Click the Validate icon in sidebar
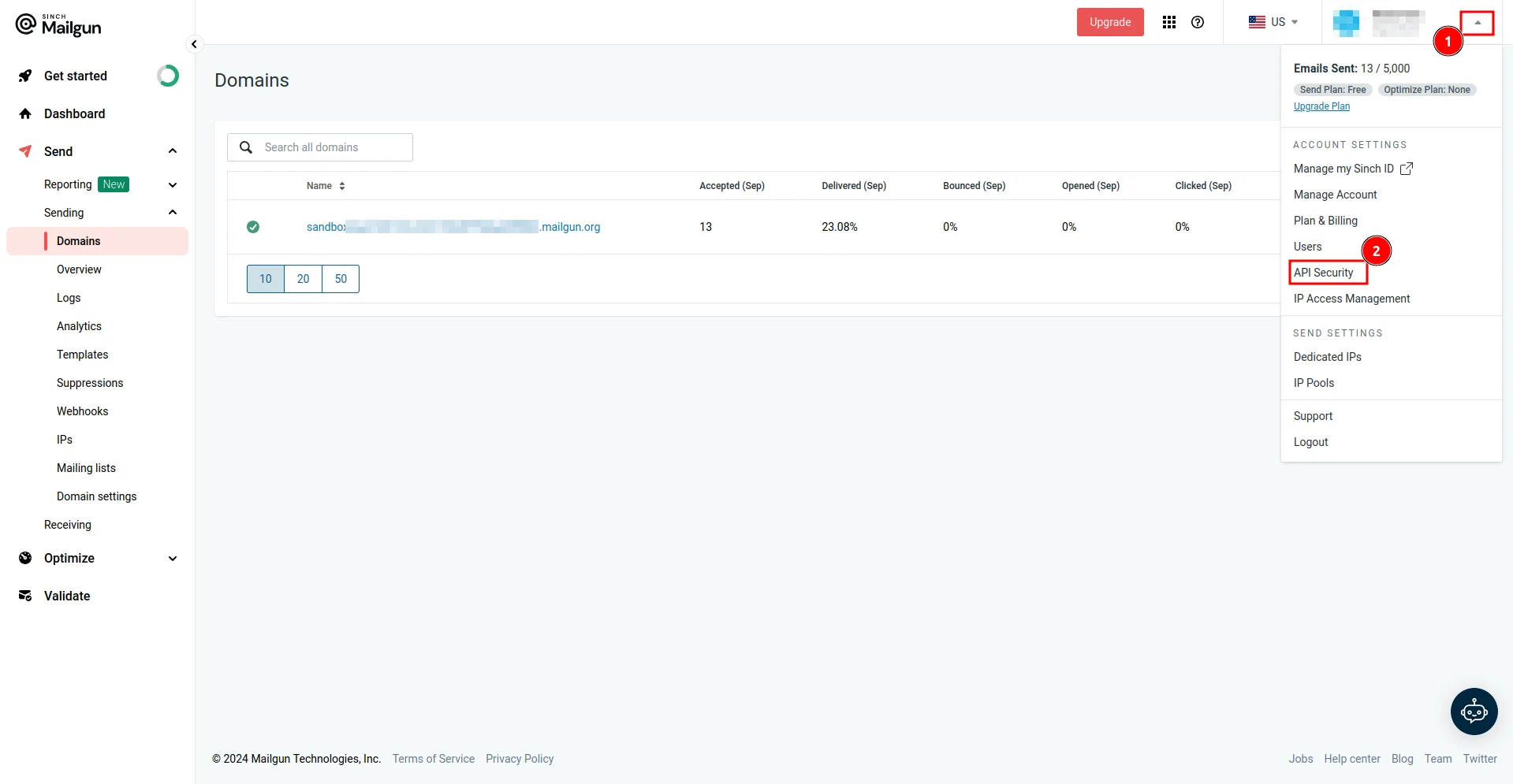This screenshot has width=1513, height=784. click(25, 596)
